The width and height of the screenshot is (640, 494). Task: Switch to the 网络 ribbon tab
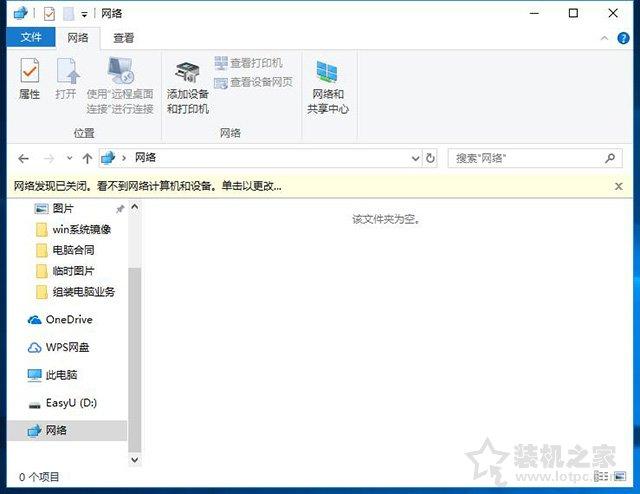click(78, 38)
